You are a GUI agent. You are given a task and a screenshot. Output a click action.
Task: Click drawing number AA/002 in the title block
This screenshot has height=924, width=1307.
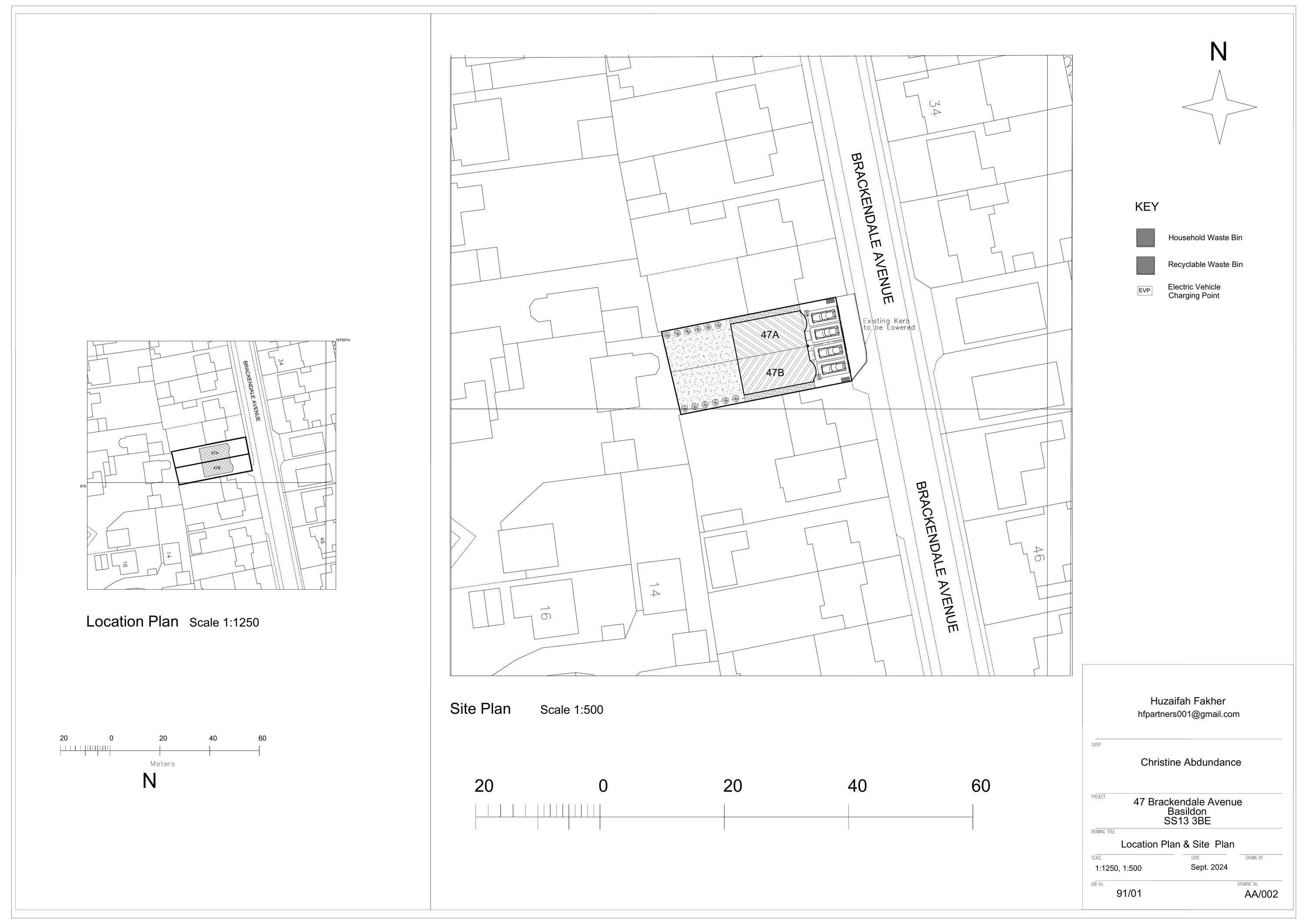click(x=1261, y=894)
